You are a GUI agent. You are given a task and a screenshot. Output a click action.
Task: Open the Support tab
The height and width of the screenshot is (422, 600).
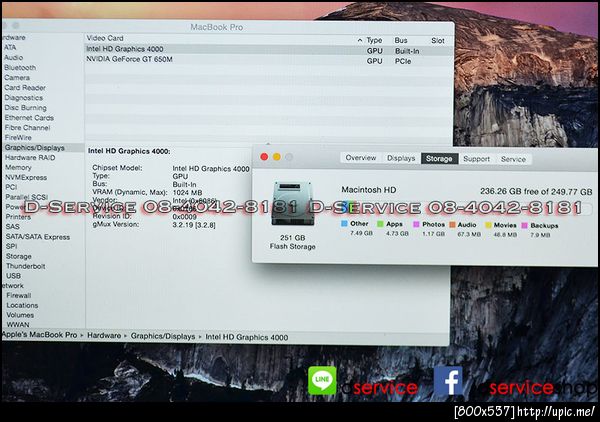(x=476, y=159)
